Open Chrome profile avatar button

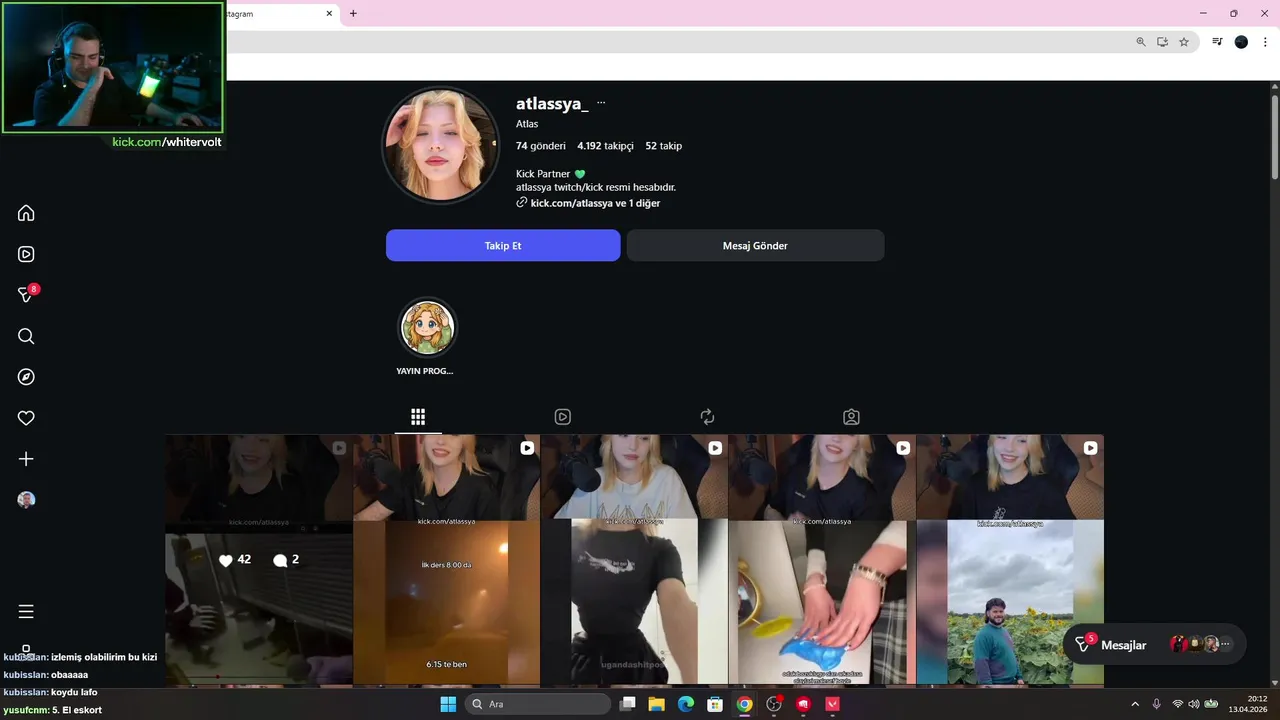(1241, 42)
